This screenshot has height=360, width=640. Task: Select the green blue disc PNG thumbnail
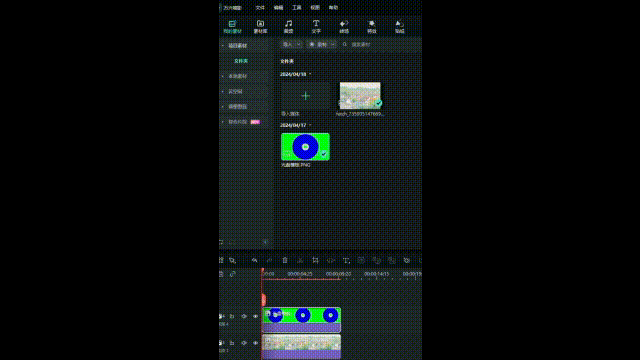305,147
